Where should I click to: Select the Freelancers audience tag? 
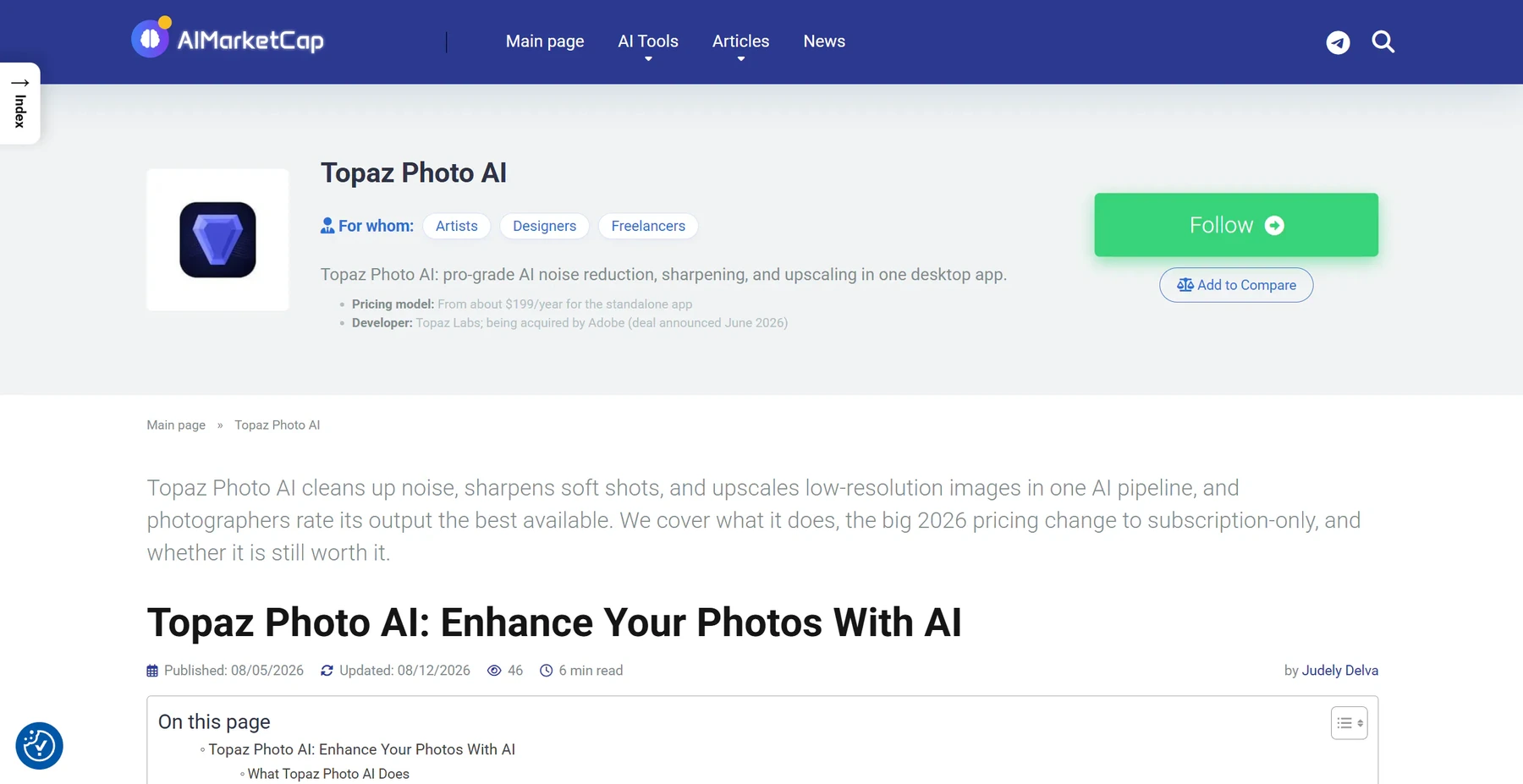[x=648, y=226]
